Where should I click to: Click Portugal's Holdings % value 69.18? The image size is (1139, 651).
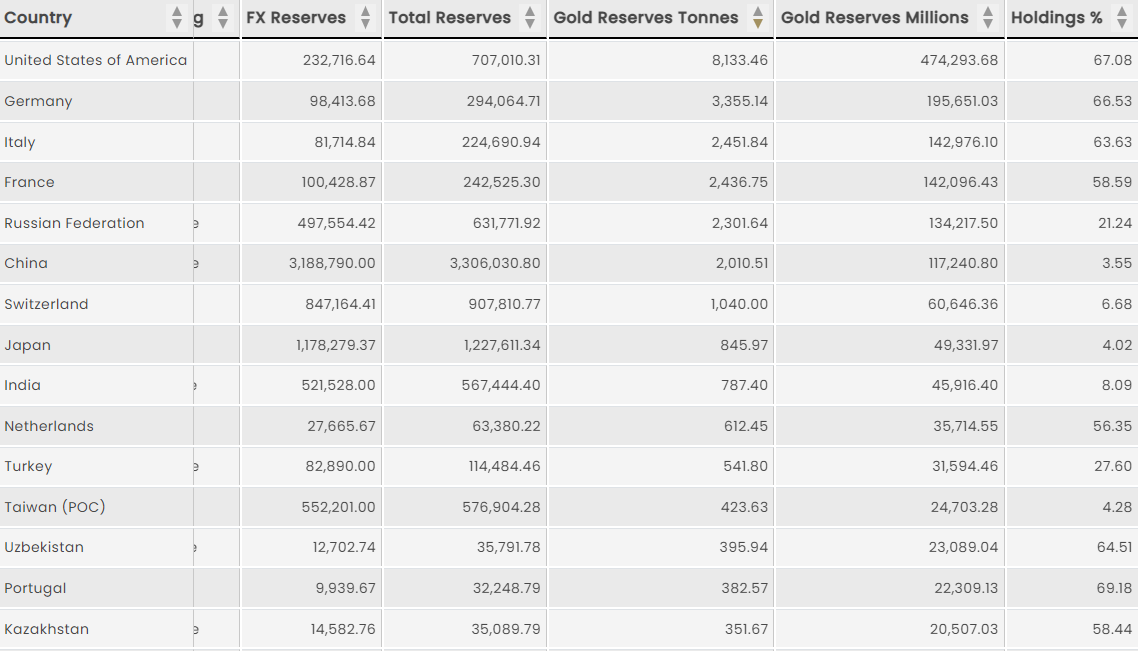(1112, 589)
